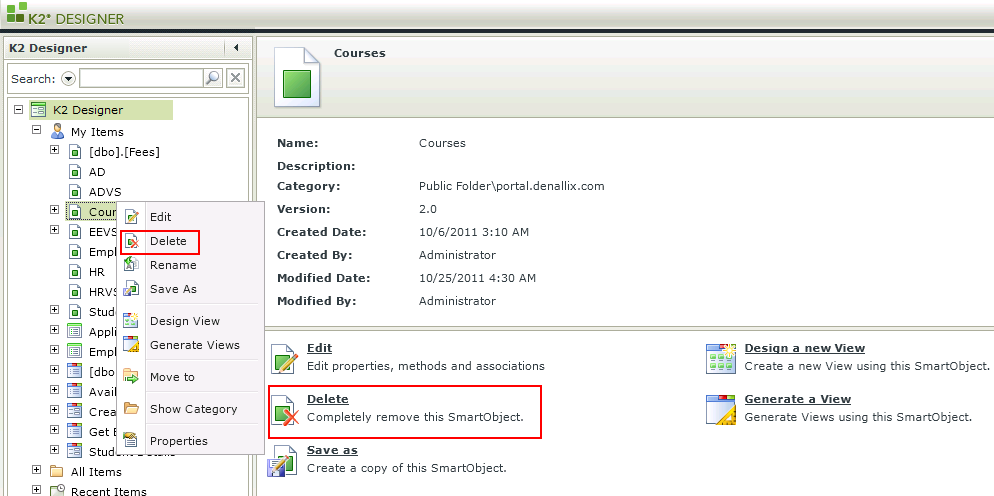The width and height of the screenshot is (994, 496).
Task: Click the Show Category folder icon
Action: (x=131, y=408)
